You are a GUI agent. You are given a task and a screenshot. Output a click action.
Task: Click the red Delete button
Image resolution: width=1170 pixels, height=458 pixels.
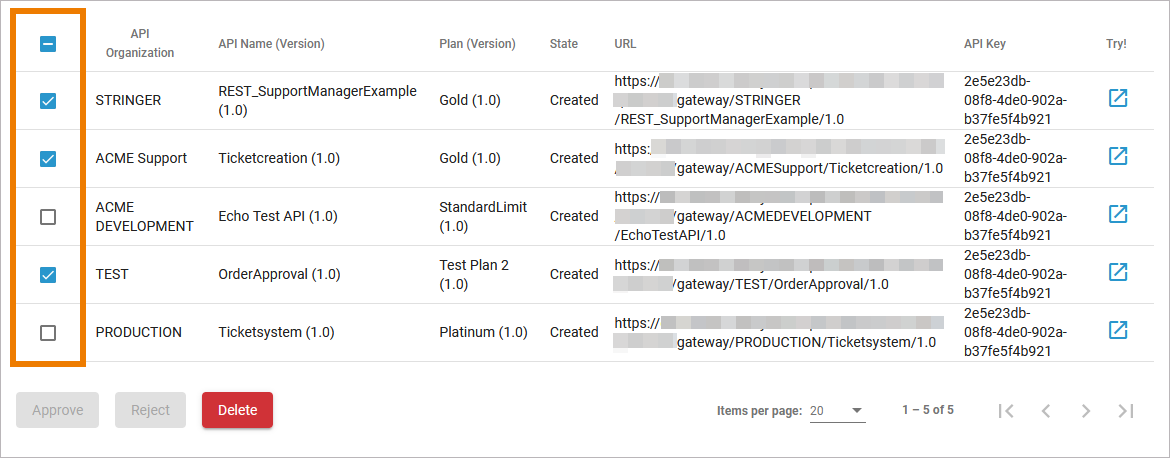pyautogui.click(x=237, y=410)
